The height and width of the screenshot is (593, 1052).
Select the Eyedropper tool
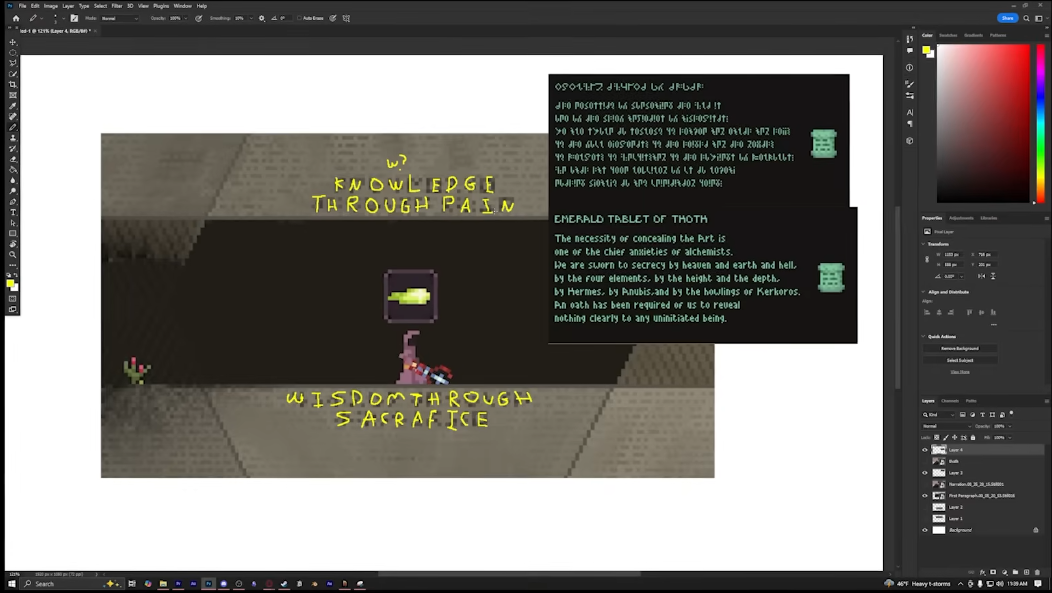13,106
